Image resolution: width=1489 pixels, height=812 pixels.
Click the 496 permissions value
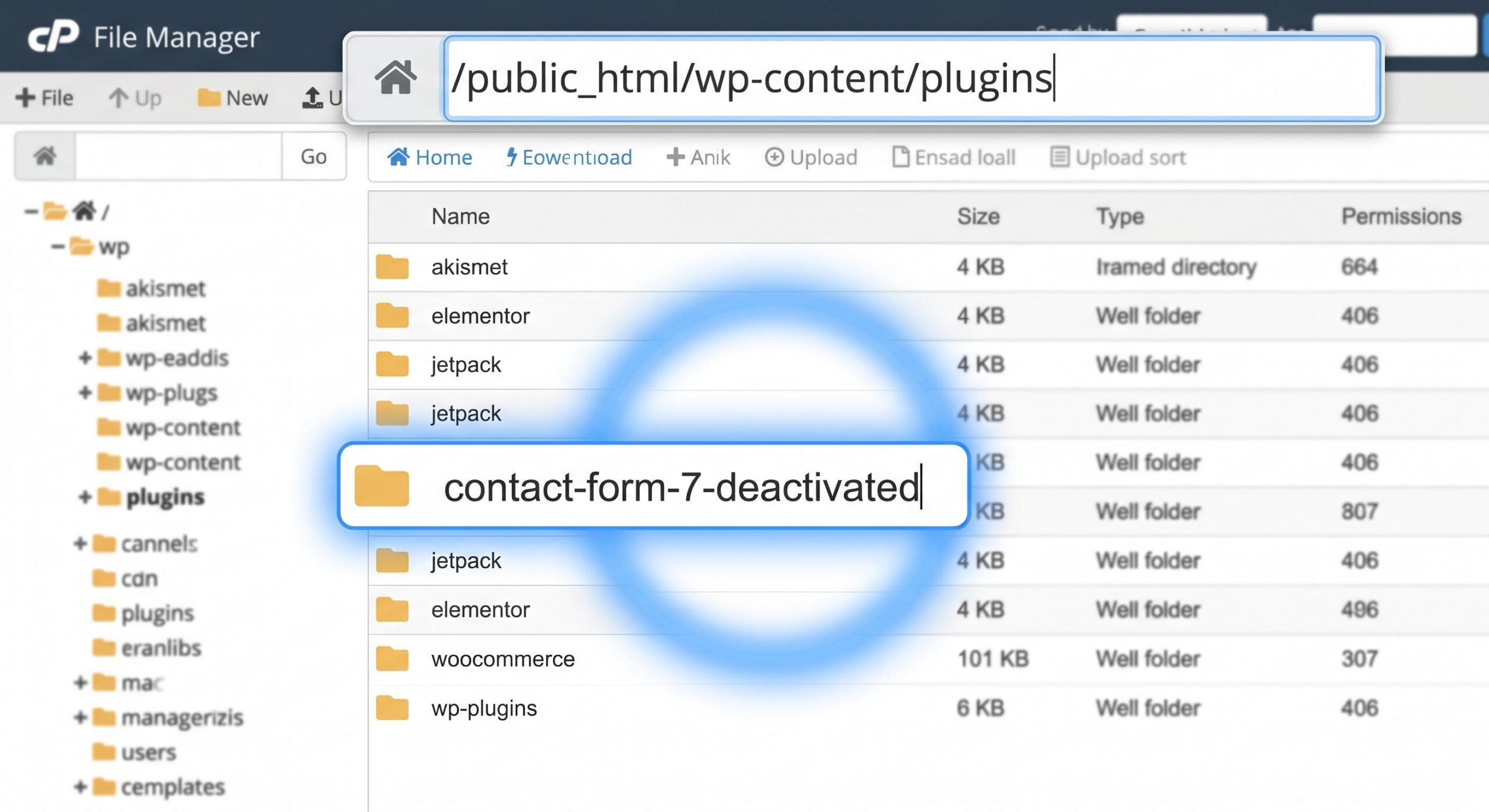tap(1359, 610)
